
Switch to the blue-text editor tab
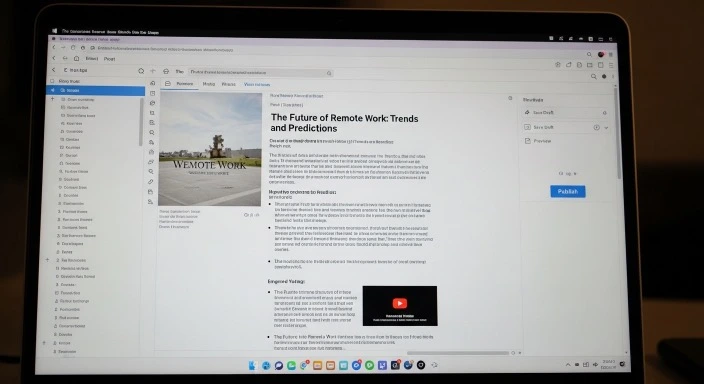[x=257, y=84]
